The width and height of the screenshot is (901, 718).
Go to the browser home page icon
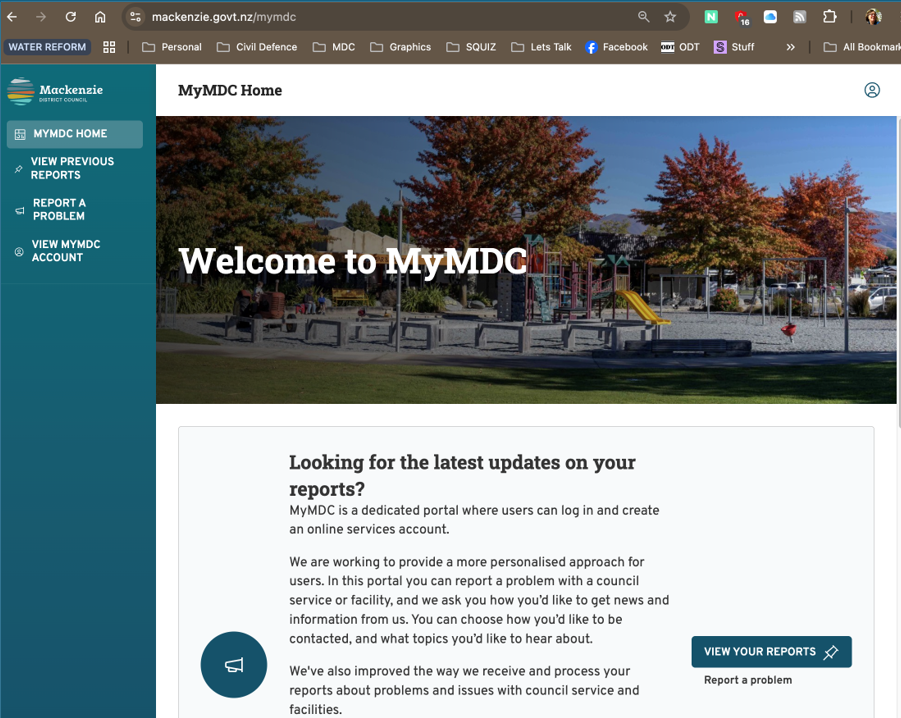(x=100, y=17)
